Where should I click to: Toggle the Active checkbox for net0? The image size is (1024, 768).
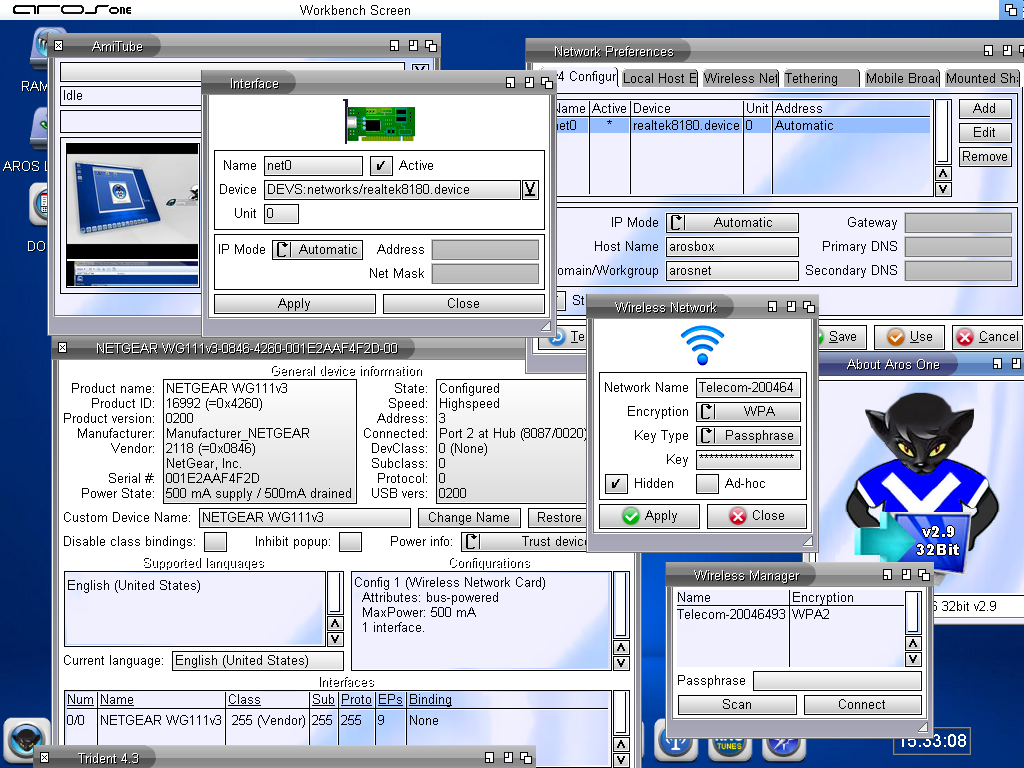tap(380, 166)
